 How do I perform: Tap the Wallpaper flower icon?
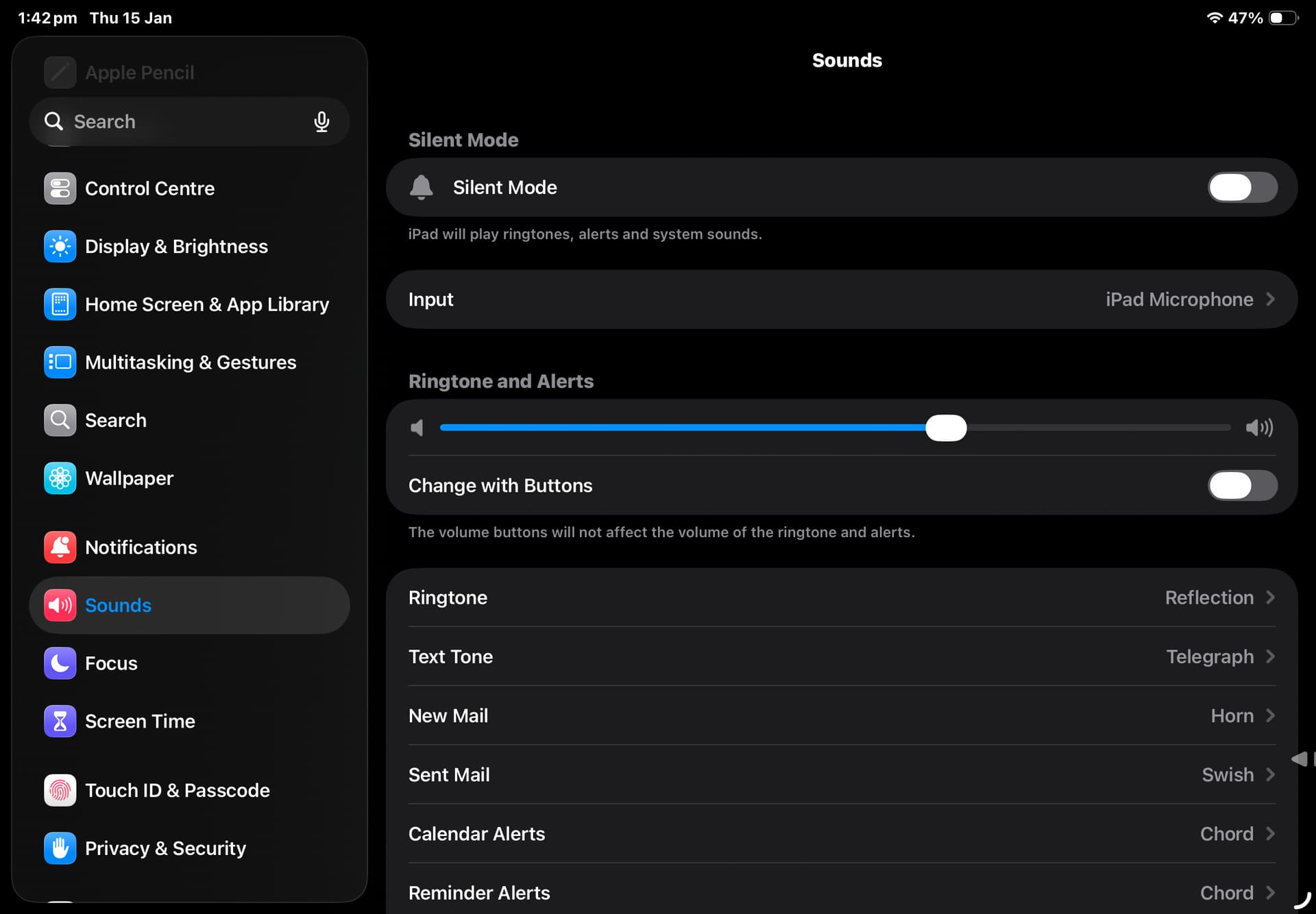coord(60,478)
